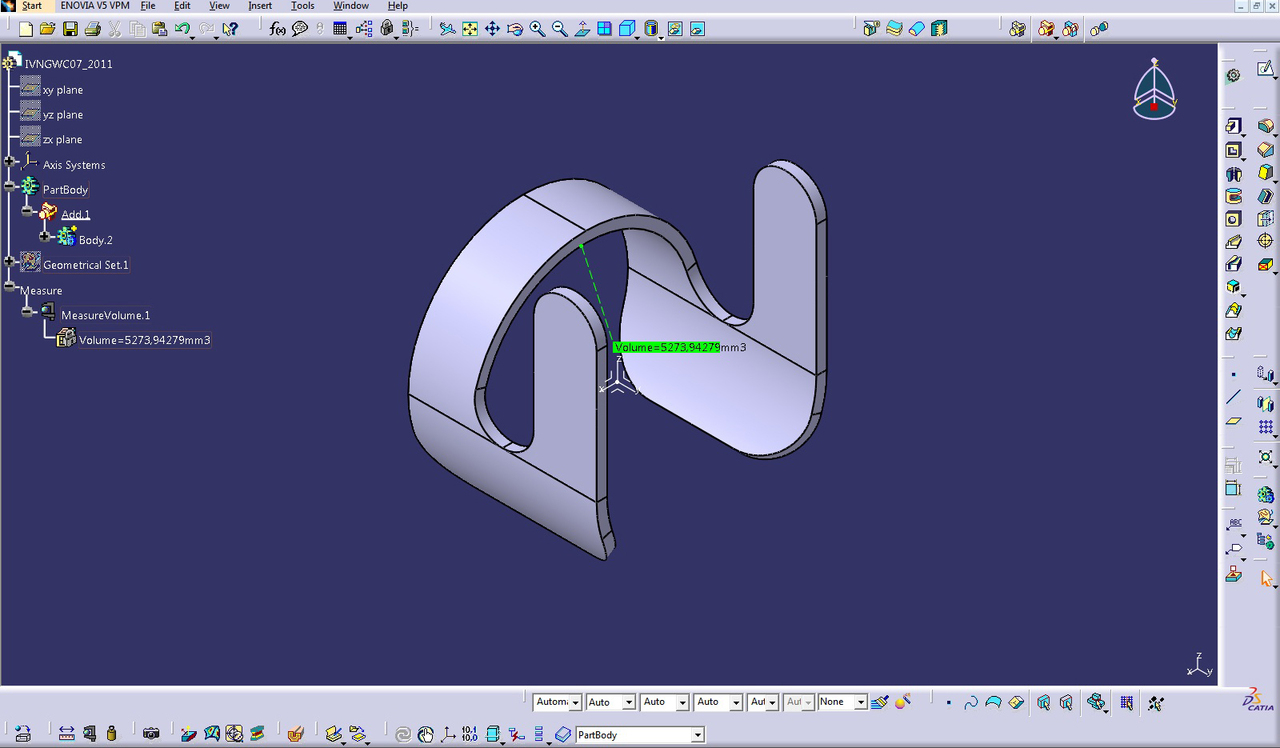1280x748 pixels.
Task: Select the Pan view tool
Action: [492, 29]
